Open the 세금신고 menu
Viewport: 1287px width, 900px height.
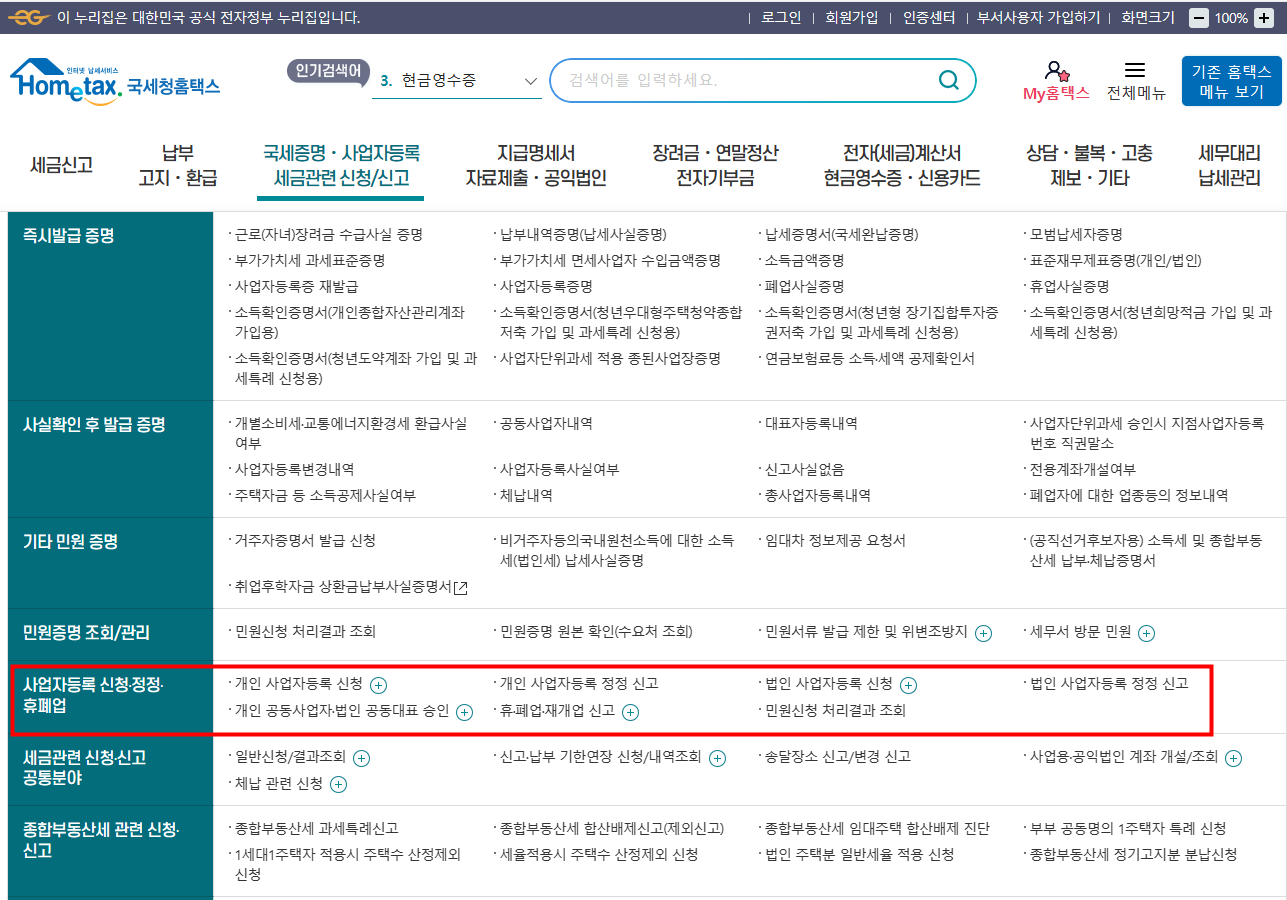61,165
